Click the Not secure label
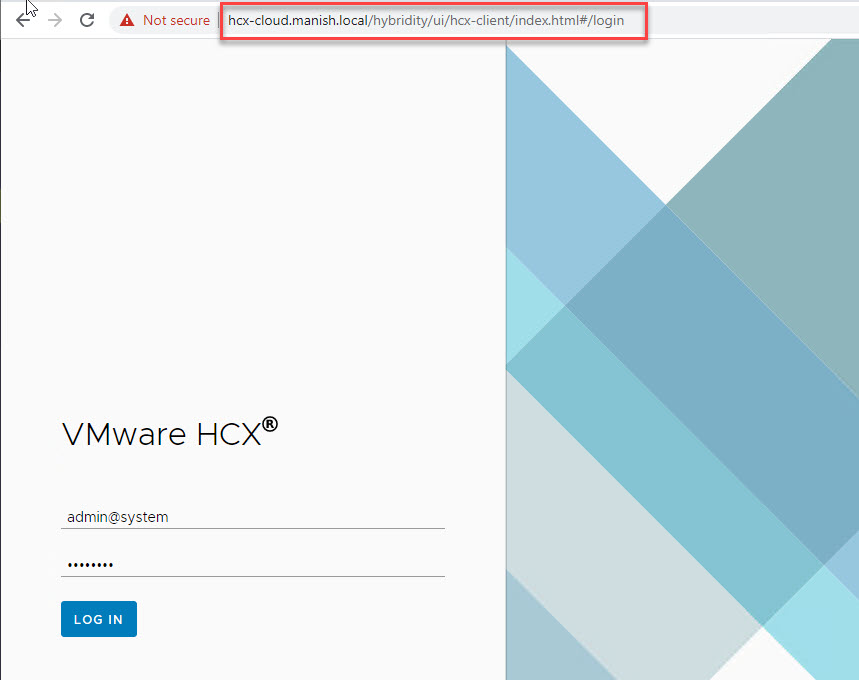The image size is (859, 680). (176, 20)
